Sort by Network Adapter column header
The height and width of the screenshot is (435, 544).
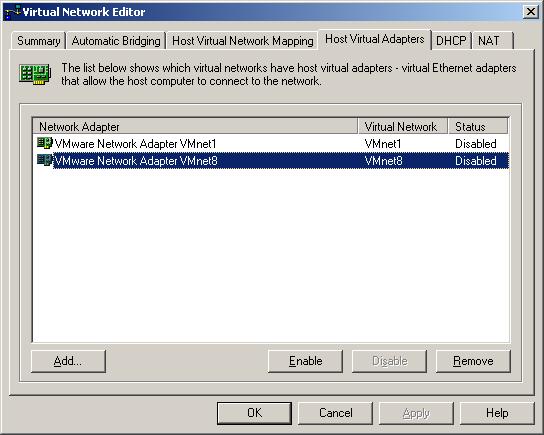coord(195,126)
